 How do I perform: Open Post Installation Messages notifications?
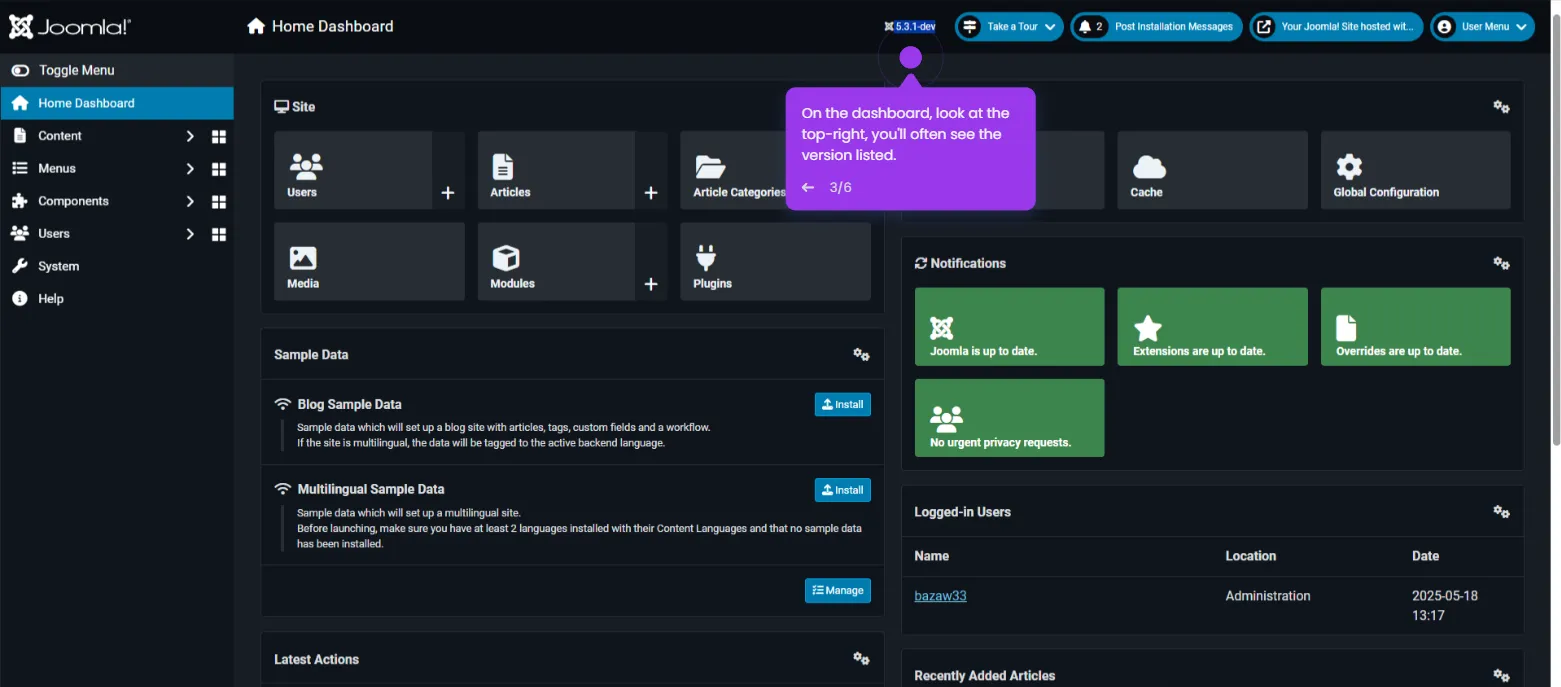[x=1157, y=27]
